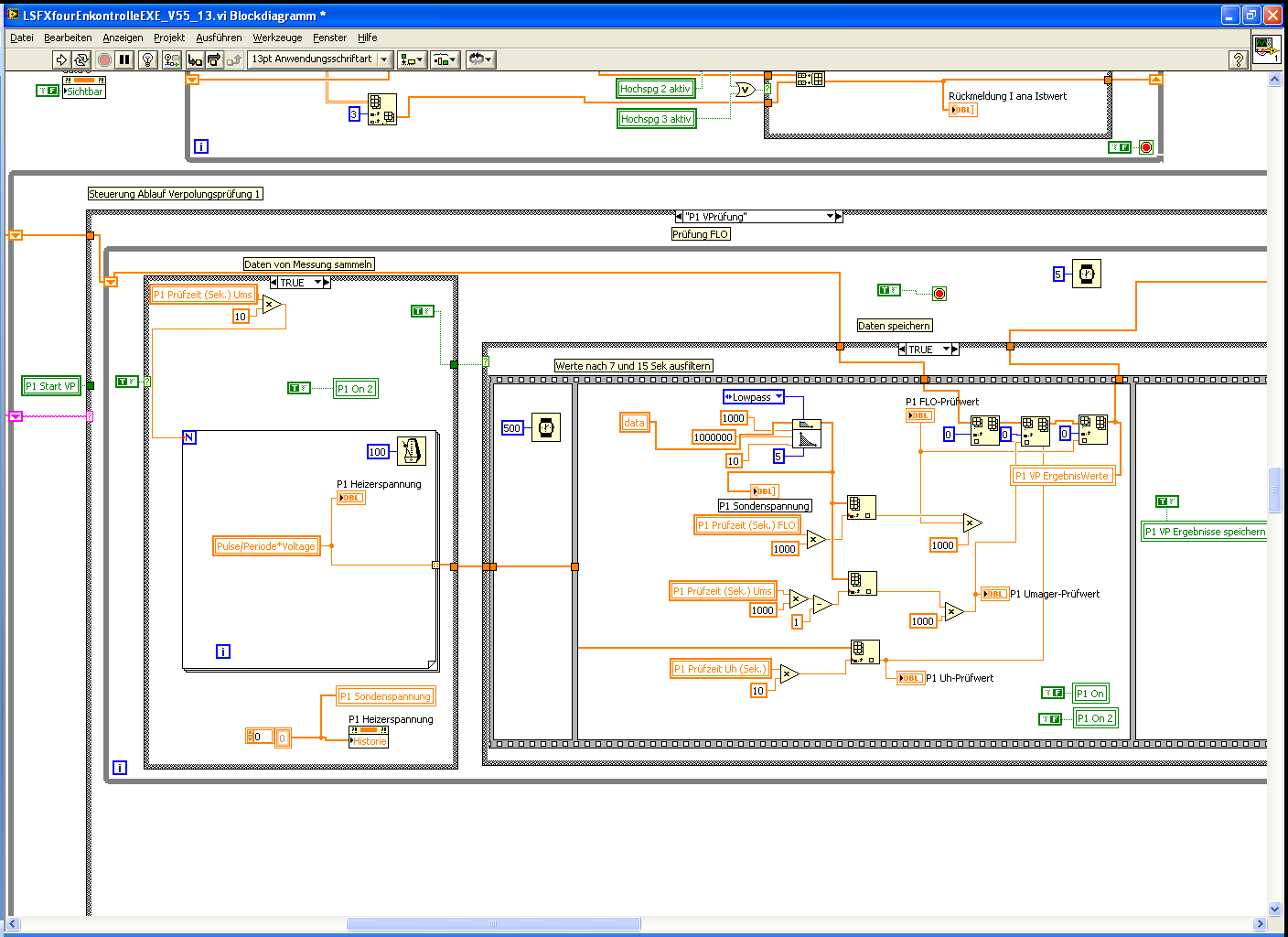Open the Werkzeuge menu
The height and width of the screenshot is (937, 1288).
[x=277, y=38]
